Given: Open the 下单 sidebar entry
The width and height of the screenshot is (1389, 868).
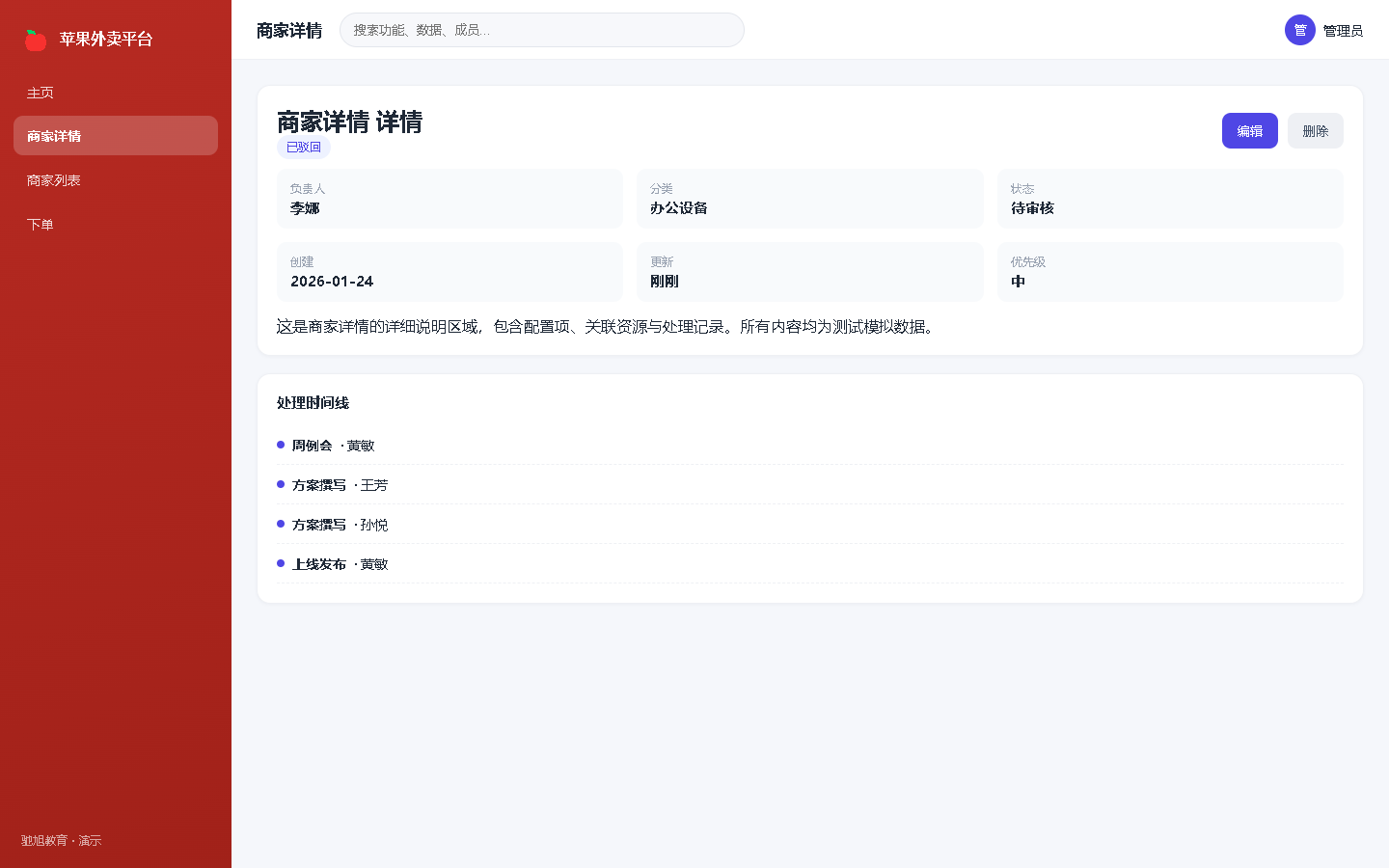Looking at the screenshot, I should pyautogui.click(x=116, y=225).
